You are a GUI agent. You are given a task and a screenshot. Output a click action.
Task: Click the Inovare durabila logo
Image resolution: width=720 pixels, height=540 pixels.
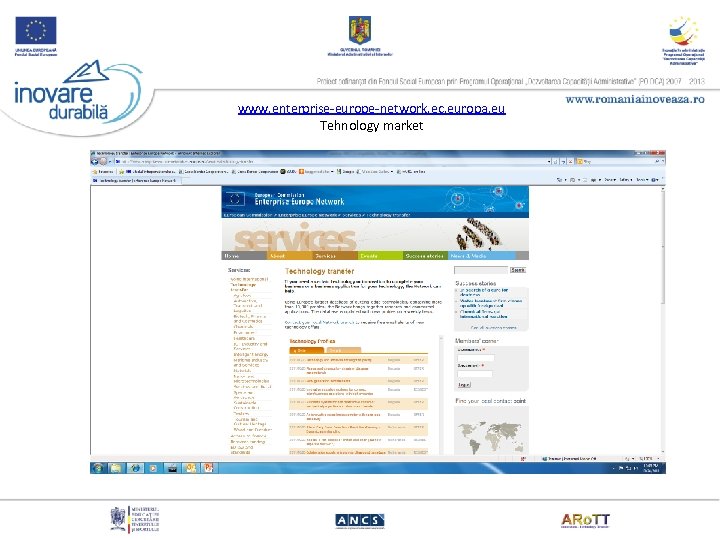point(77,94)
